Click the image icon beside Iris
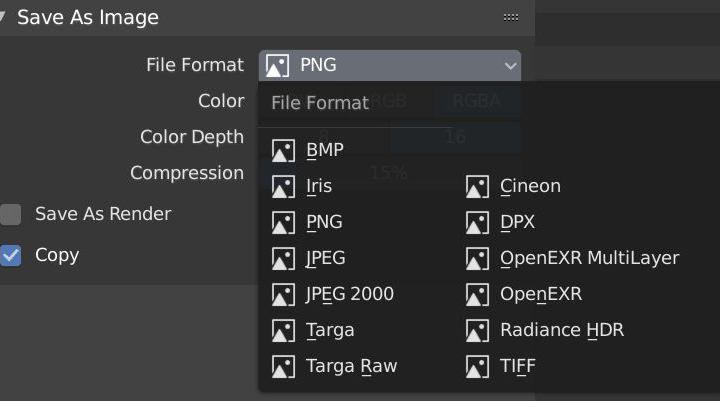This screenshot has height=401, width=720. [283, 186]
